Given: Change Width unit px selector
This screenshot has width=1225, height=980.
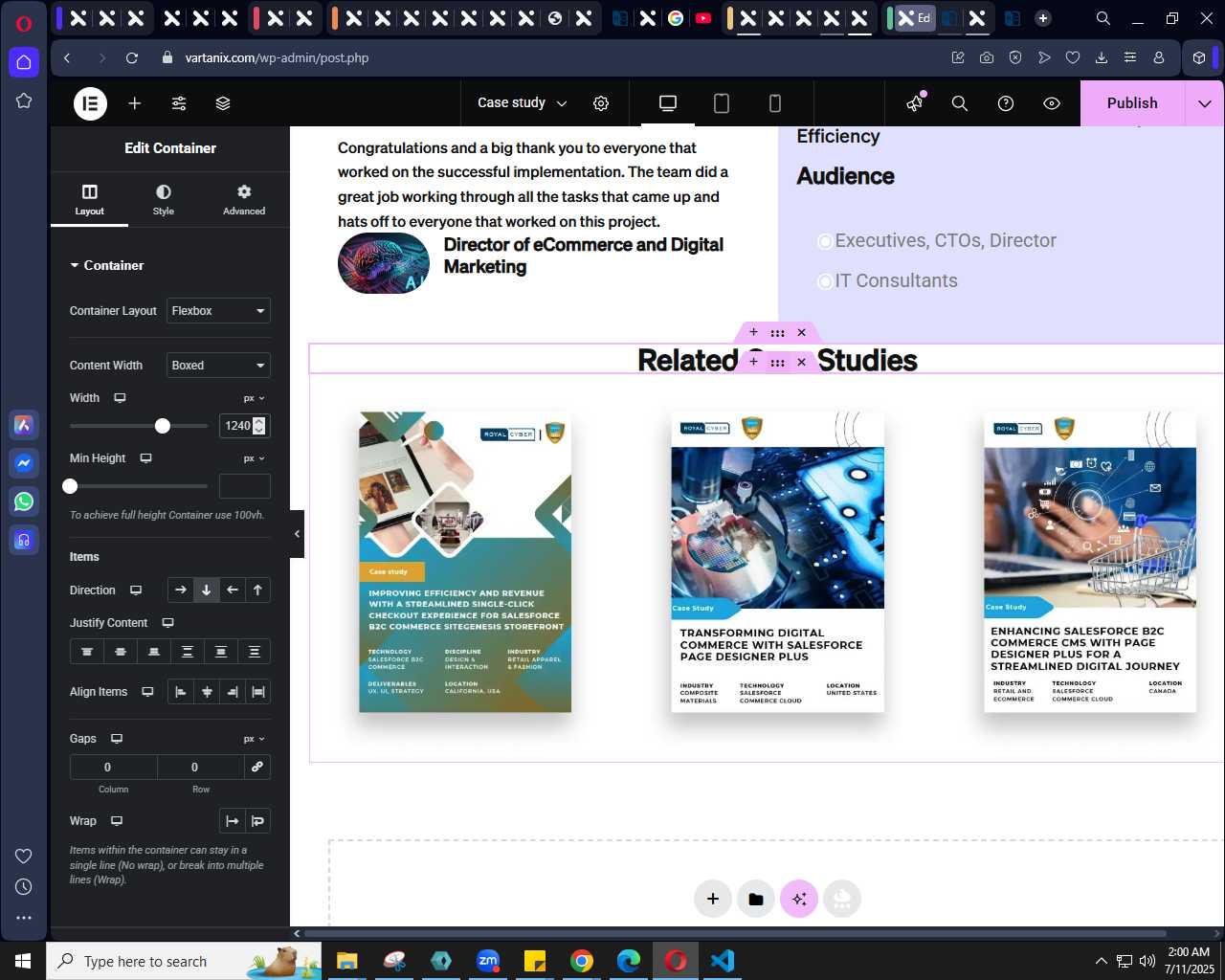Looking at the screenshot, I should [x=254, y=398].
